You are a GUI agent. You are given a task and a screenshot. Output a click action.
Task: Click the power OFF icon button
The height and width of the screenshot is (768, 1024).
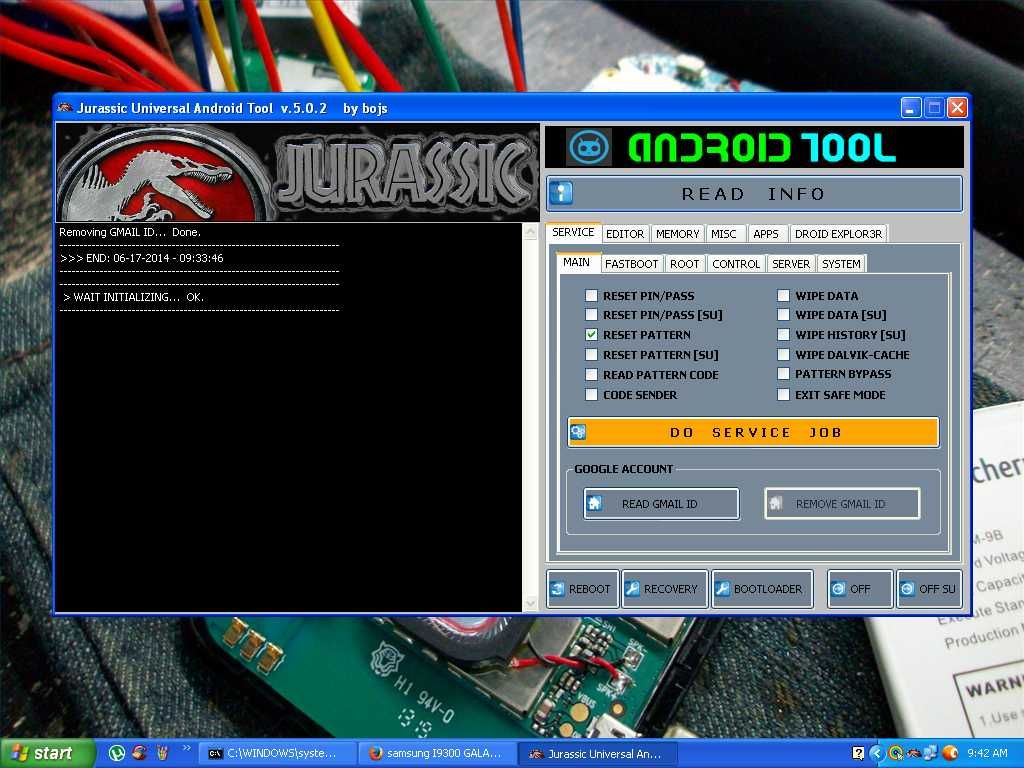pyautogui.click(x=838, y=589)
